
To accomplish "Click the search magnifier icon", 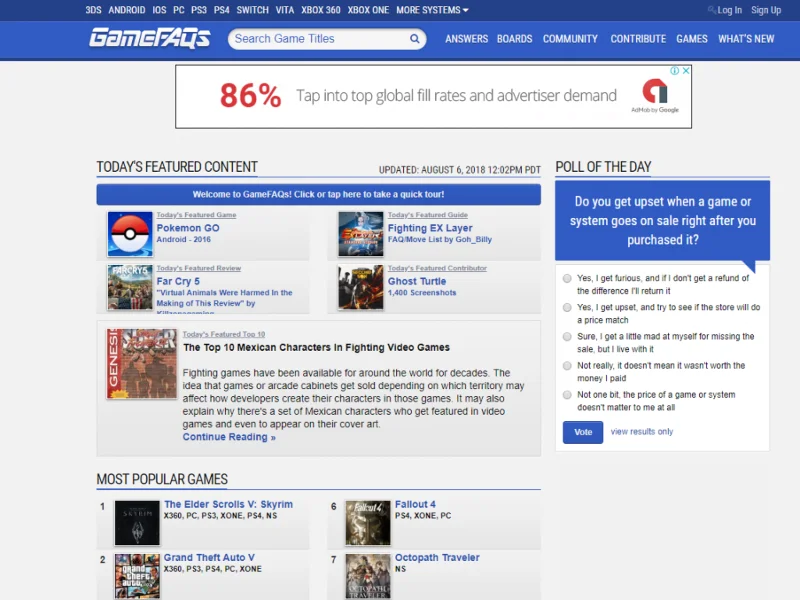I will click(415, 39).
